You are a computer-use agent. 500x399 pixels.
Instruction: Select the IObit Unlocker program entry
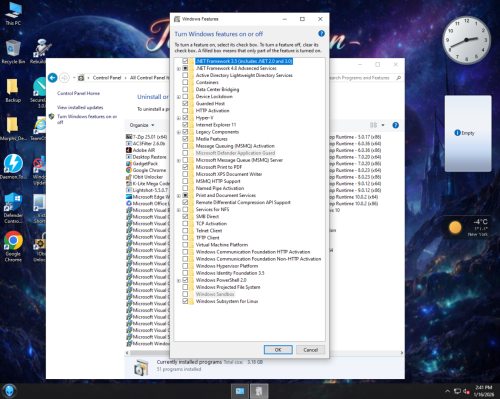[144, 177]
